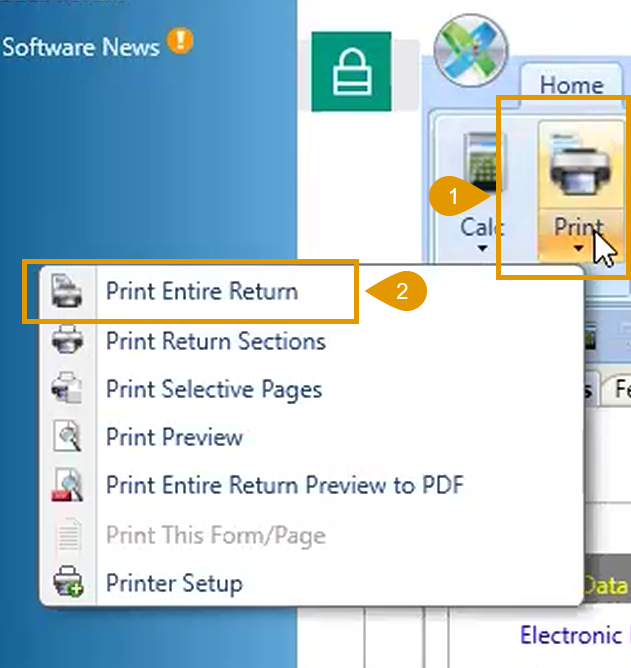Image resolution: width=631 pixels, height=668 pixels.
Task: Click the grayed Print This Form/Page entry
Action: click(x=215, y=535)
